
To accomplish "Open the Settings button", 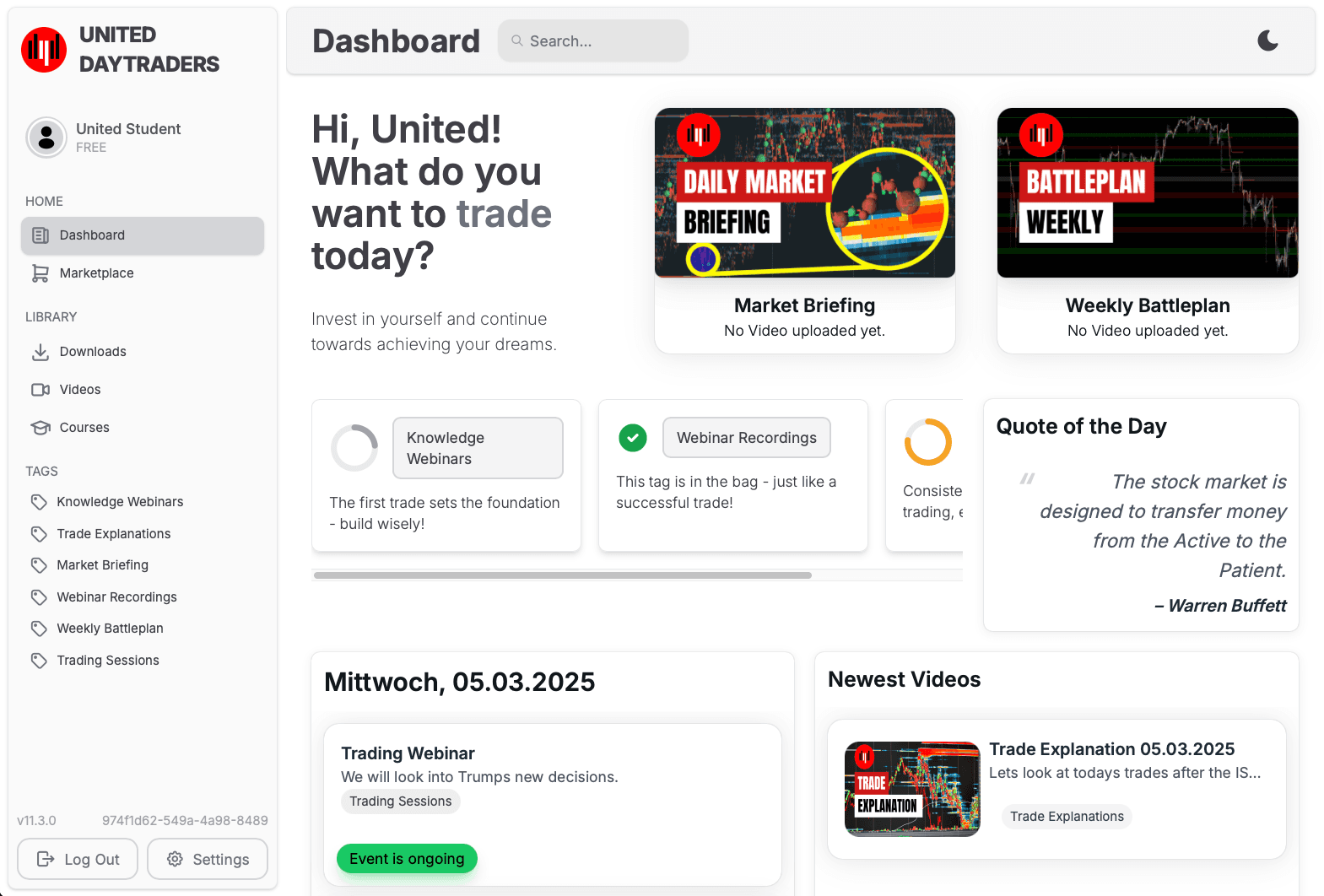I will click(x=208, y=859).
